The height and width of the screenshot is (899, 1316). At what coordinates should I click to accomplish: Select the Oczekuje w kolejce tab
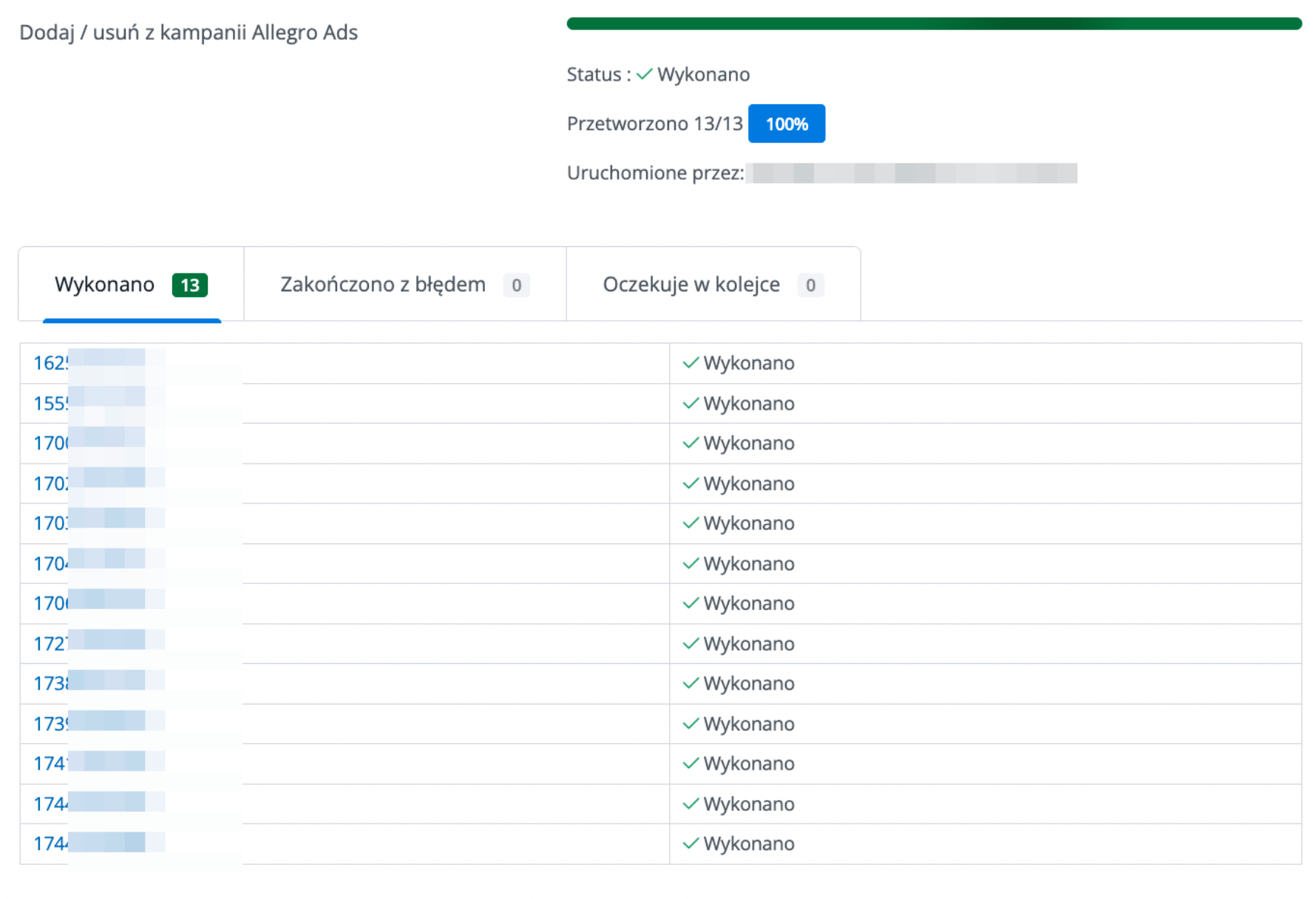click(x=691, y=285)
